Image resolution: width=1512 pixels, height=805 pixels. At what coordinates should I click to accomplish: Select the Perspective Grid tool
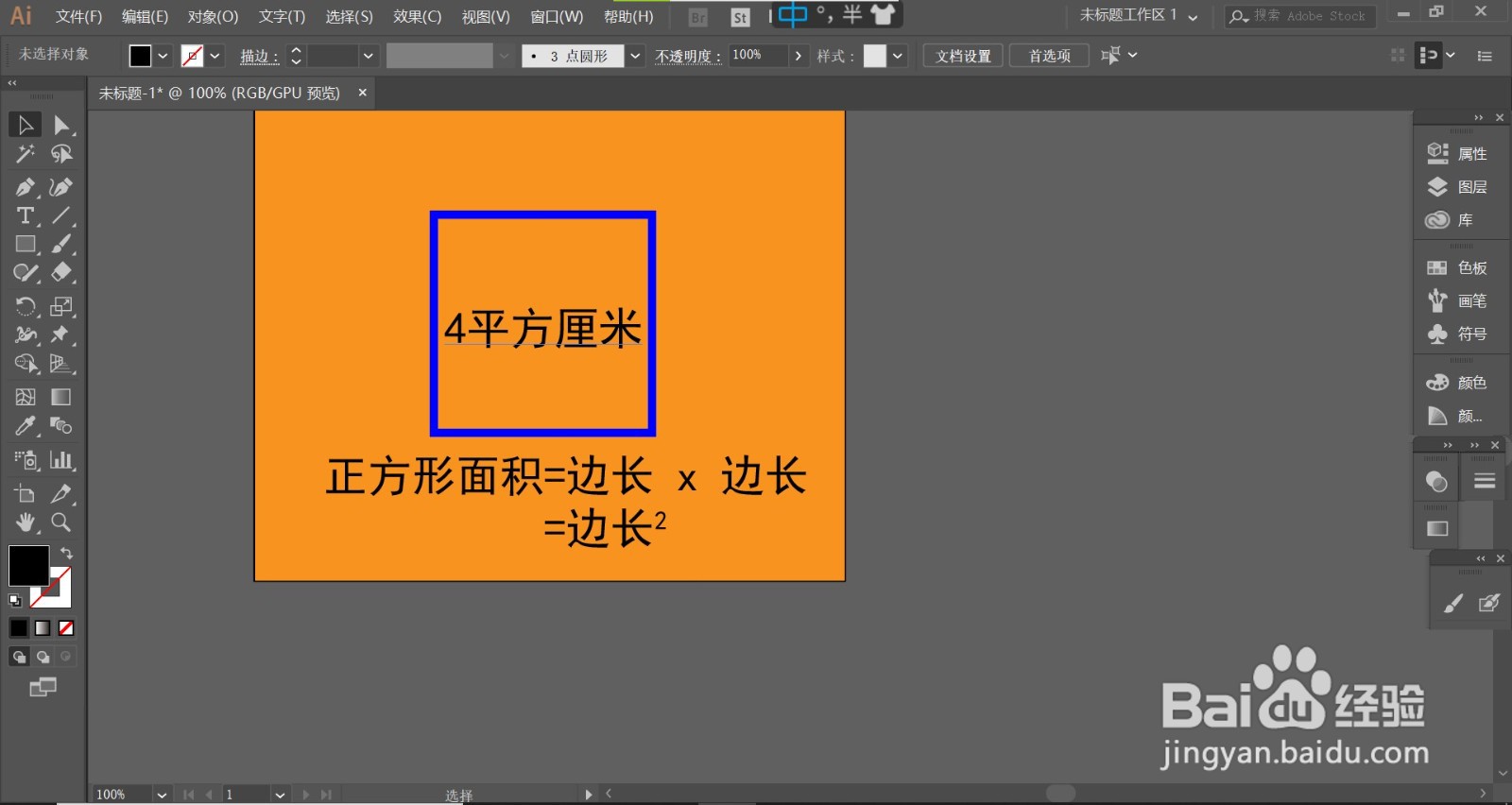[x=61, y=364]
